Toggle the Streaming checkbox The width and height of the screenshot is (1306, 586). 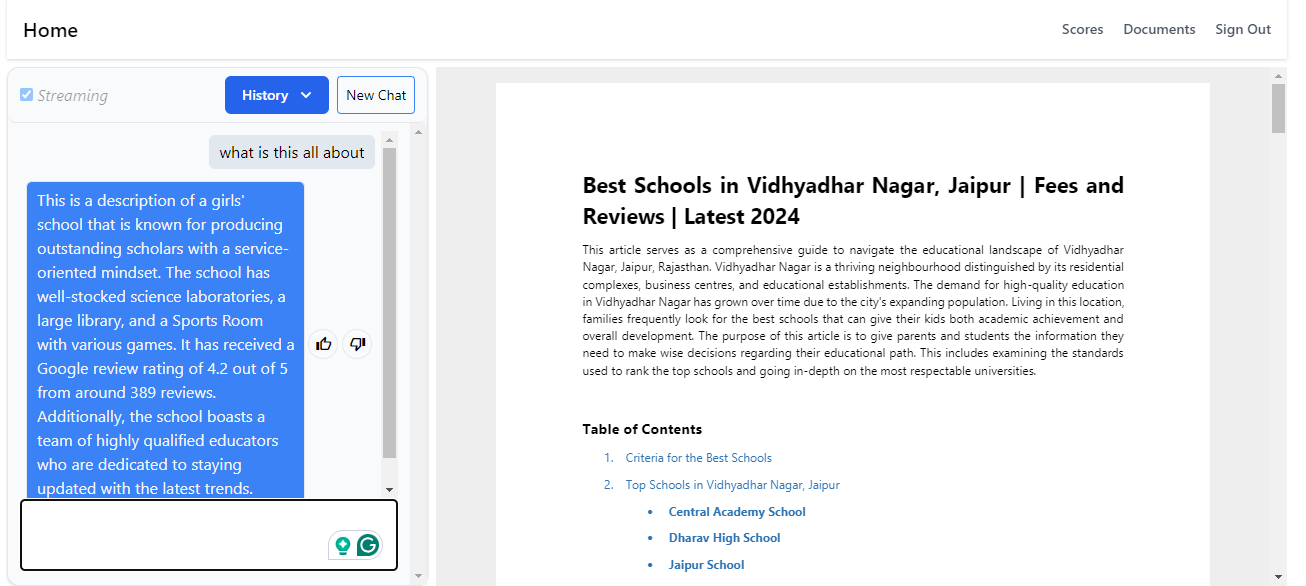click(27, 95)
